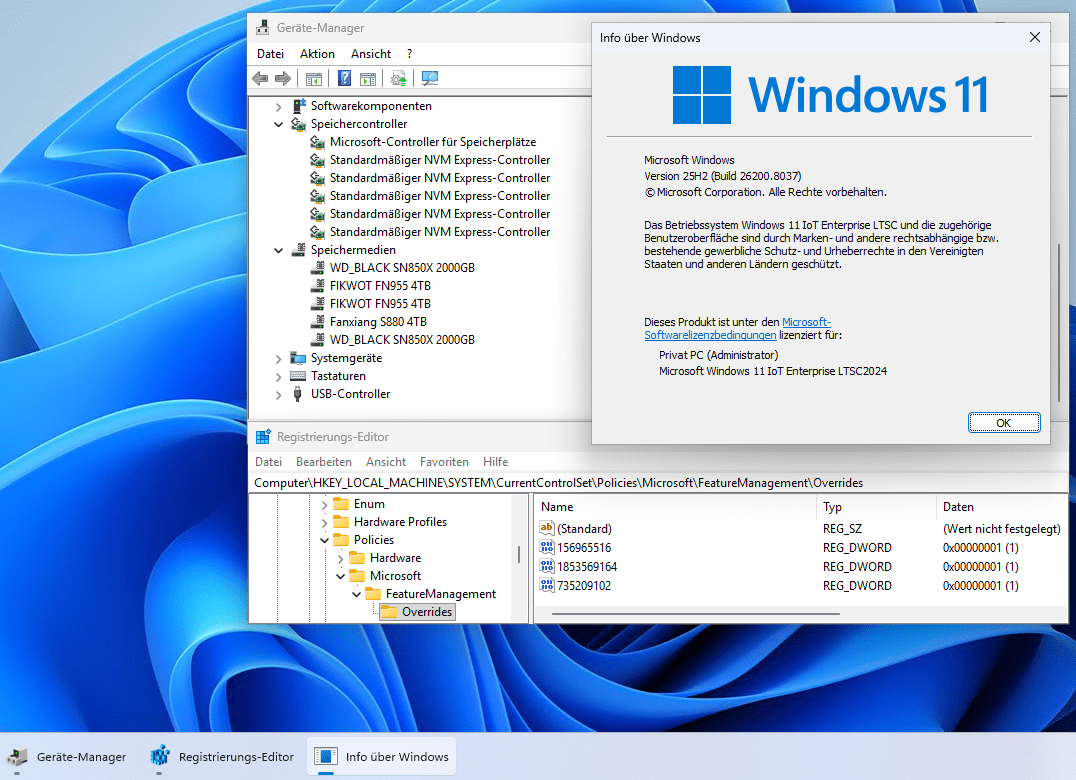Expand the USB-Controller node

click(x=278, y=394)
